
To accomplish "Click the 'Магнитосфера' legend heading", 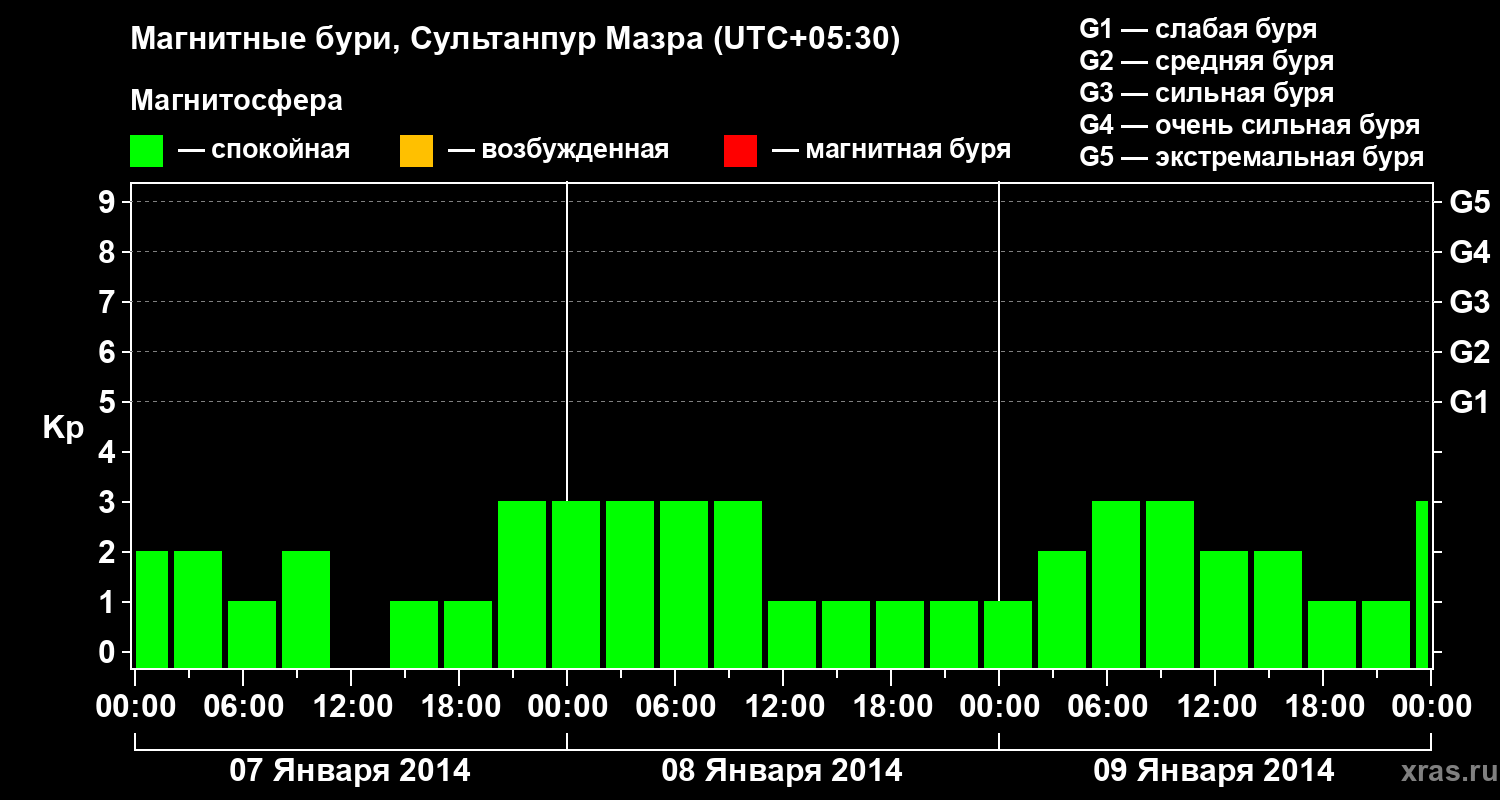I will tap(237, 101).
